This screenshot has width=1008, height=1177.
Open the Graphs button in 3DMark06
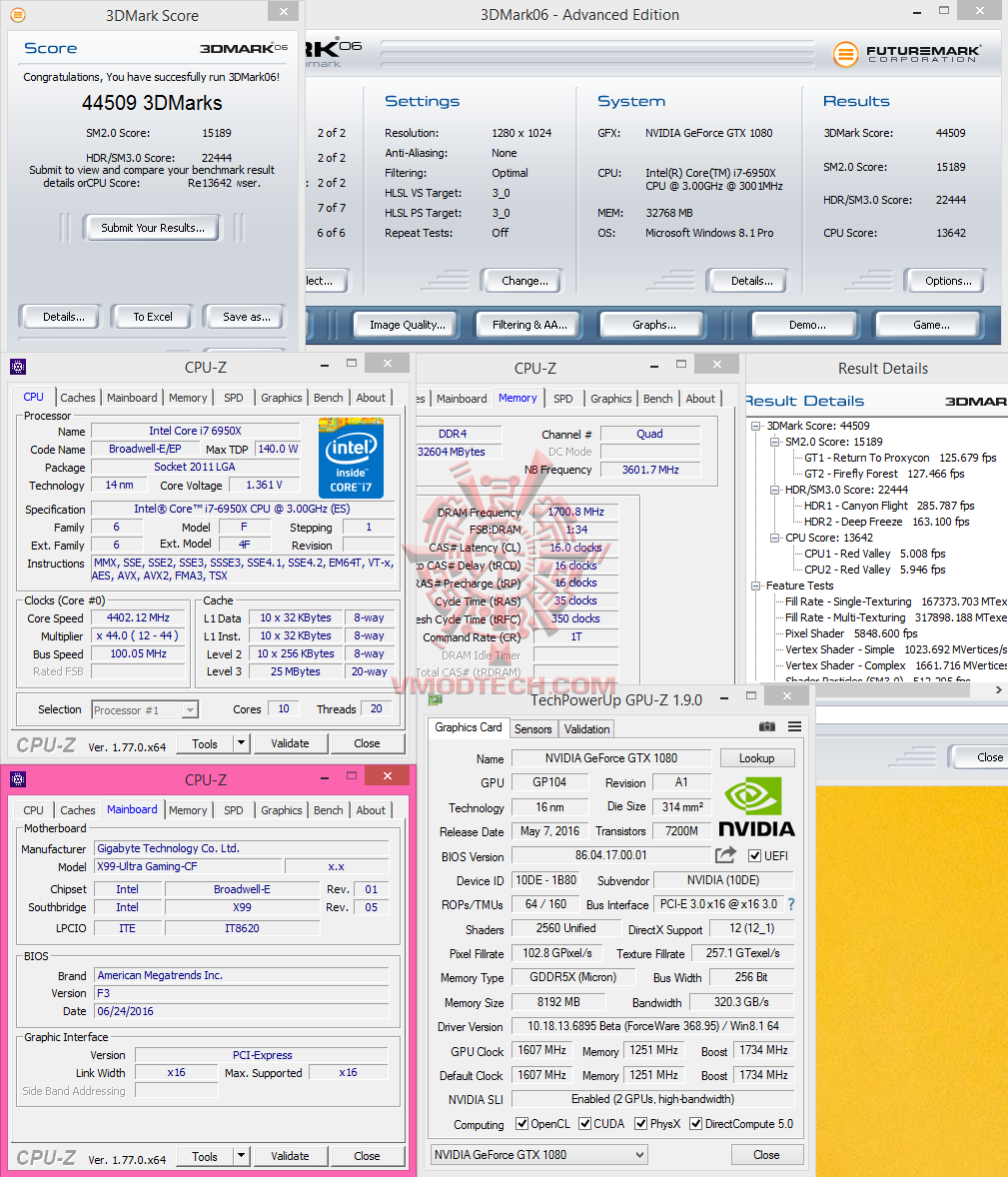(x=654, y=325)
